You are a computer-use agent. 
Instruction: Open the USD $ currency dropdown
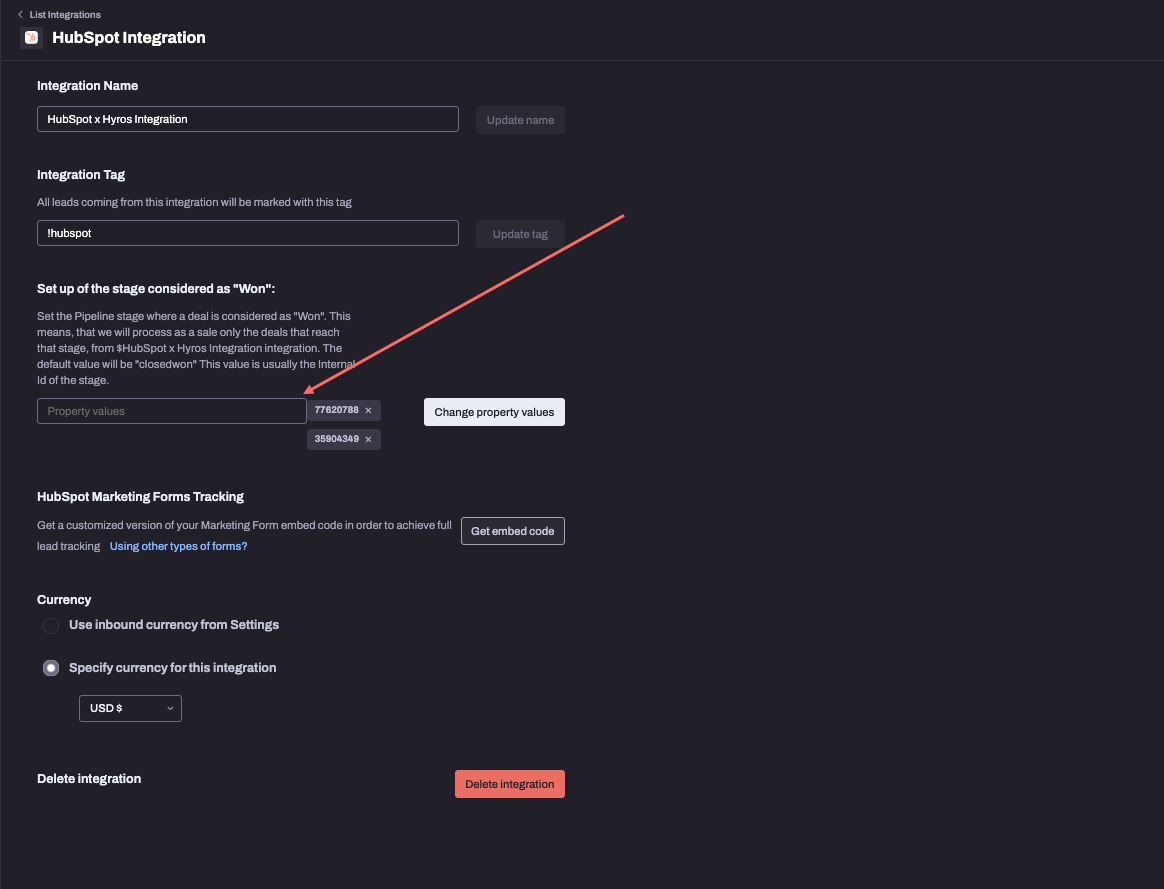pyautogui.click(x=130, y=708)
